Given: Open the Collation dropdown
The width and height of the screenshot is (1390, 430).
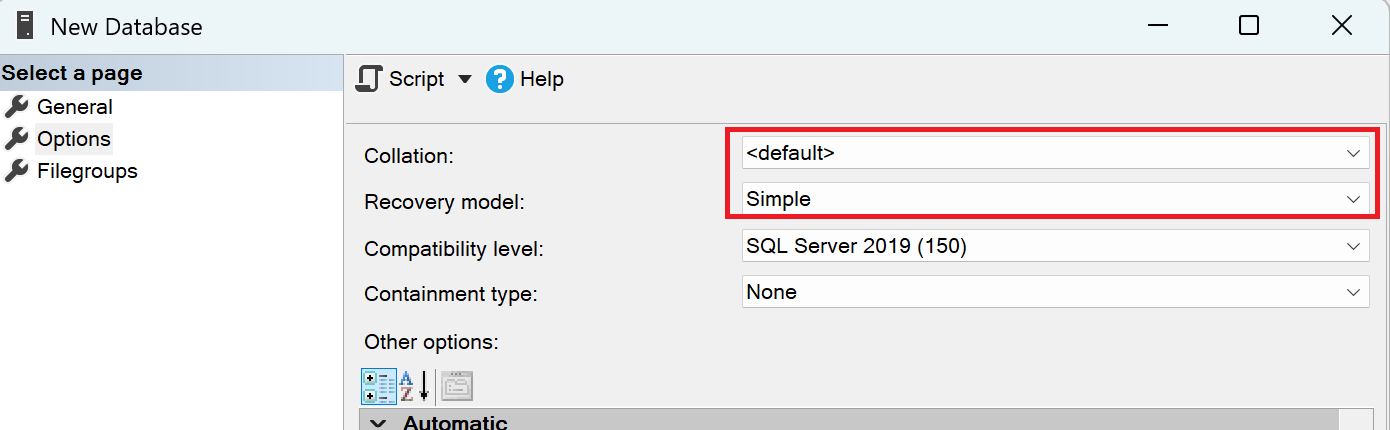Looking at the screenshot, I should pos(1353,154).
